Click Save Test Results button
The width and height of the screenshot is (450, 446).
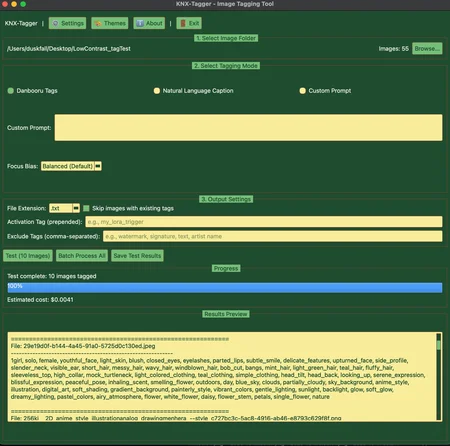point(137,256)
